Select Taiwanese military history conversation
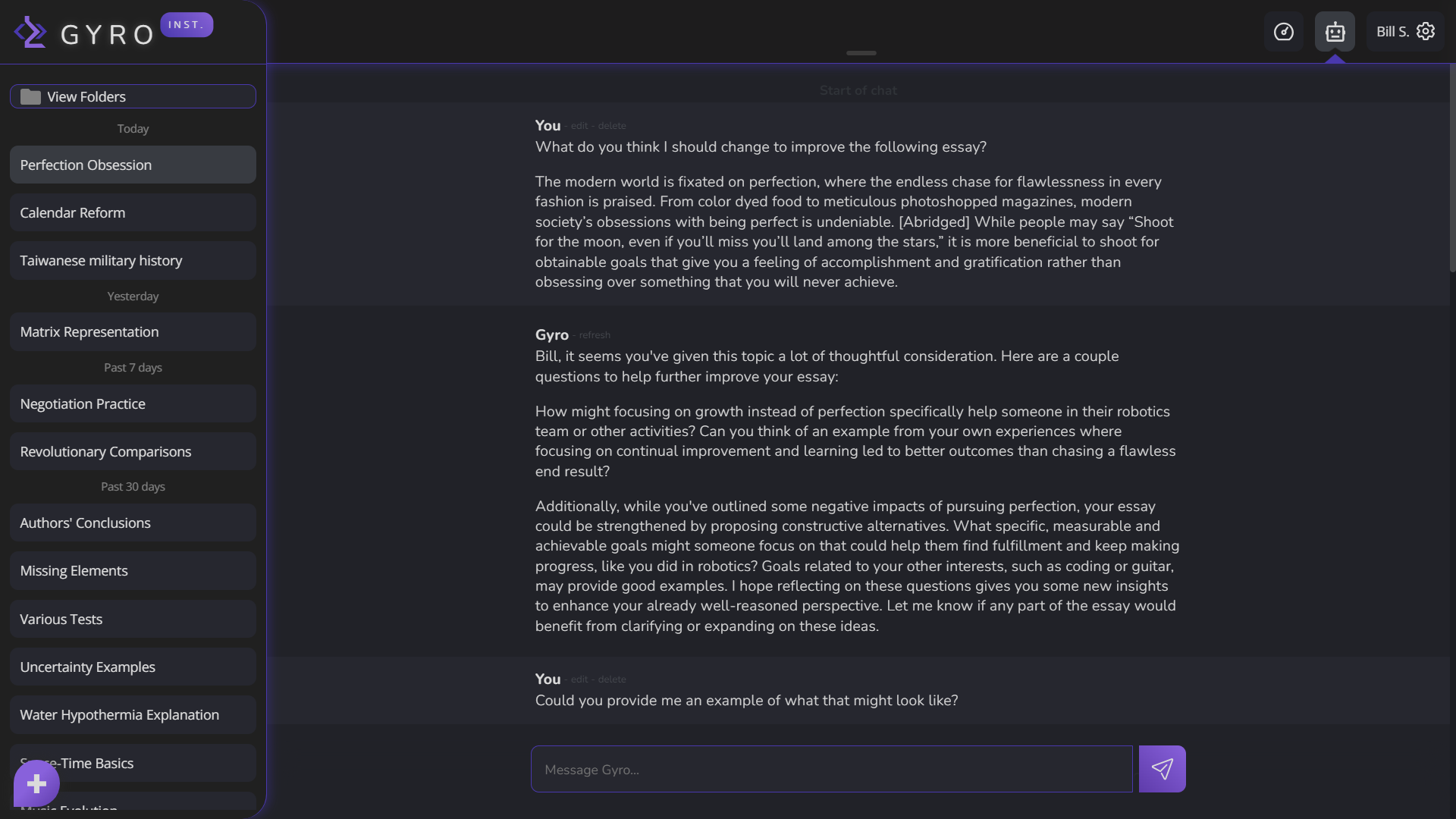This screenshot has height=819, width=1456. 133,260
